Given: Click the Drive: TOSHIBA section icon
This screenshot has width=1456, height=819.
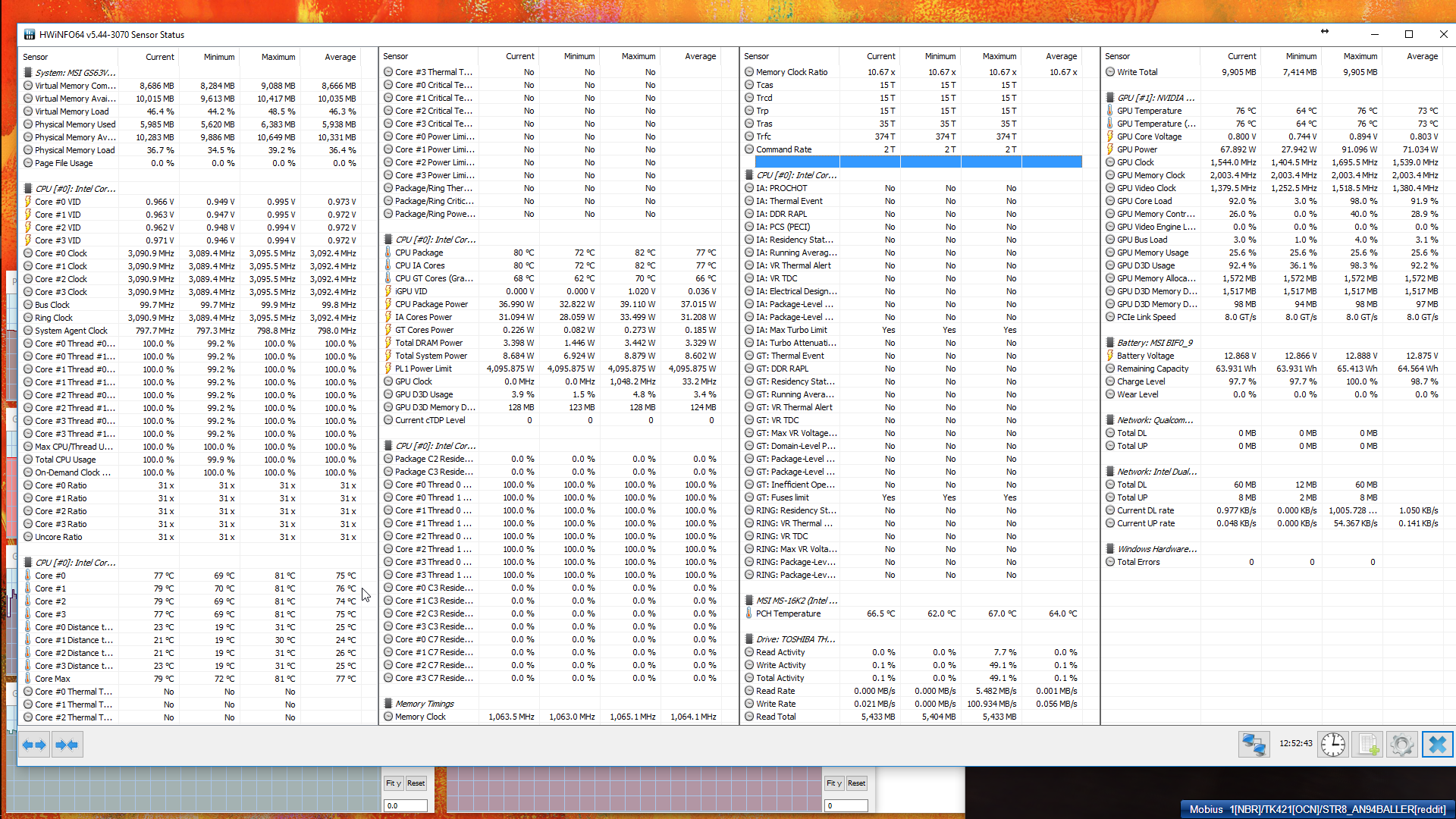Looking at the screenshot, I should tap(749, 639).
